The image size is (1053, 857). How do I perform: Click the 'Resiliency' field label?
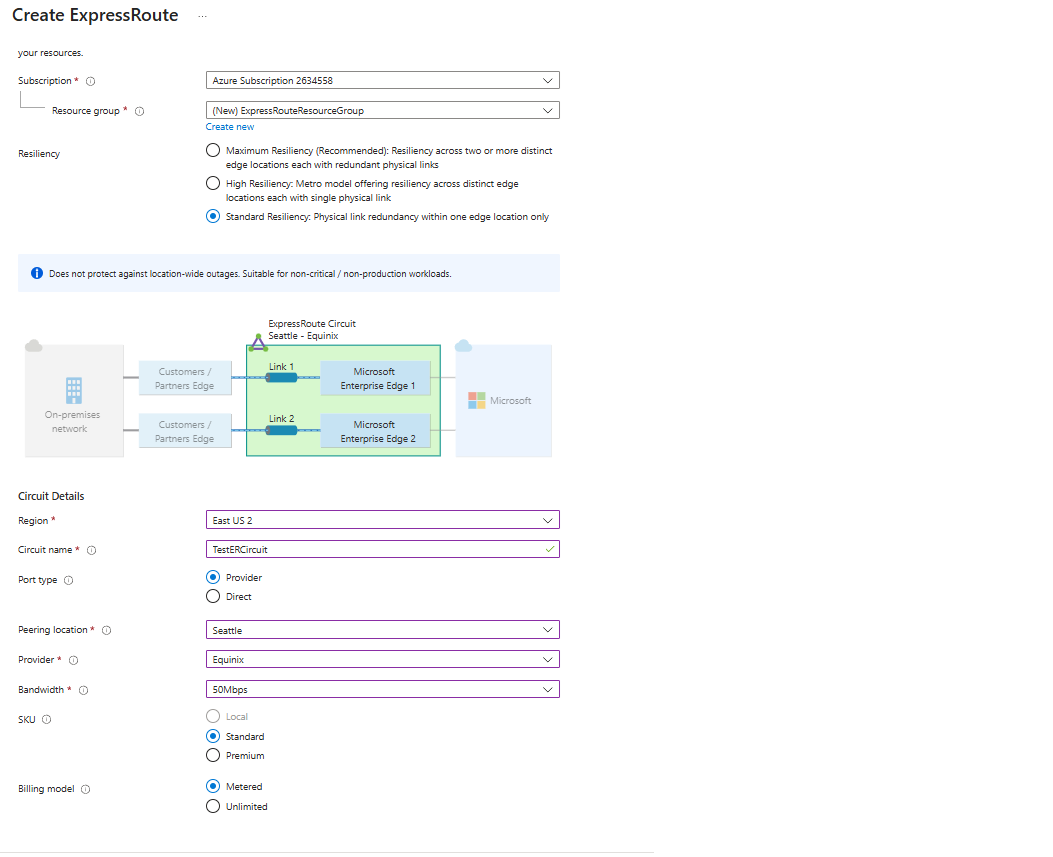click(39, 154)
